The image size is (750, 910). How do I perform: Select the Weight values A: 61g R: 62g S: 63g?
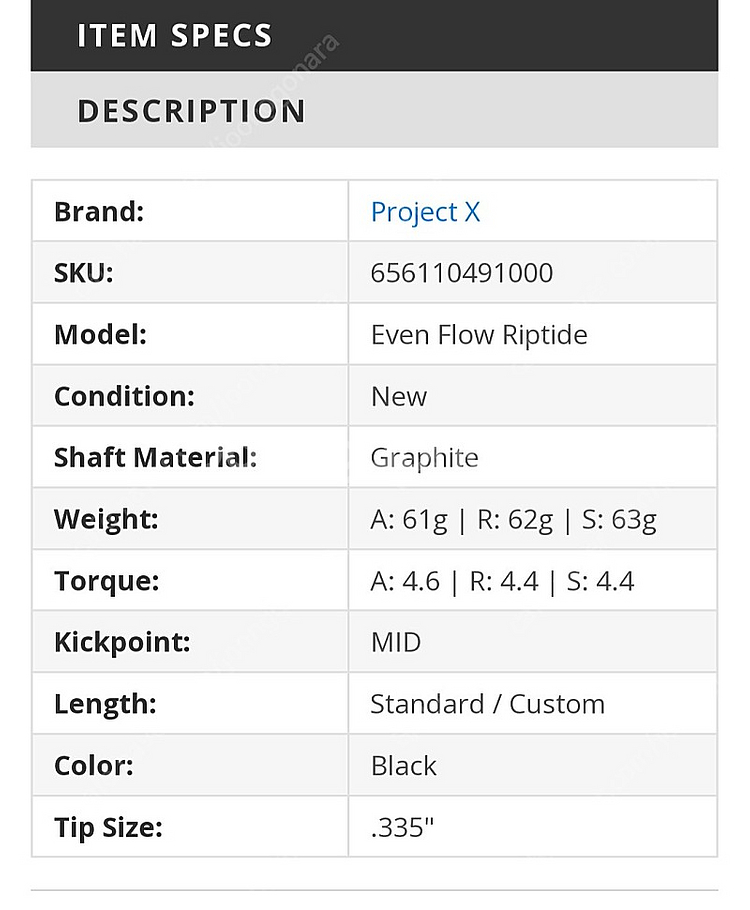[514, 519]
